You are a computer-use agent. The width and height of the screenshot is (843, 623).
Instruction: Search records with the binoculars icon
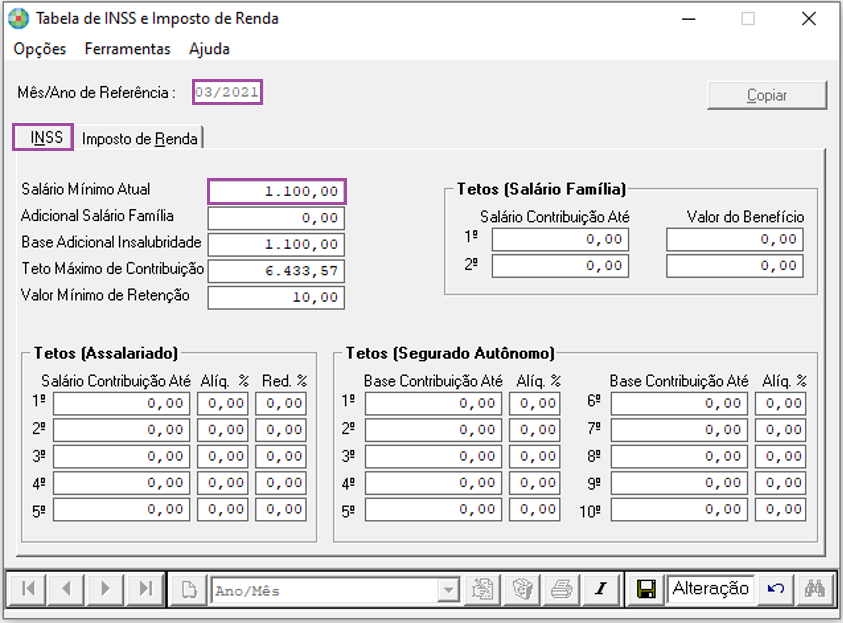click(814, 589)
